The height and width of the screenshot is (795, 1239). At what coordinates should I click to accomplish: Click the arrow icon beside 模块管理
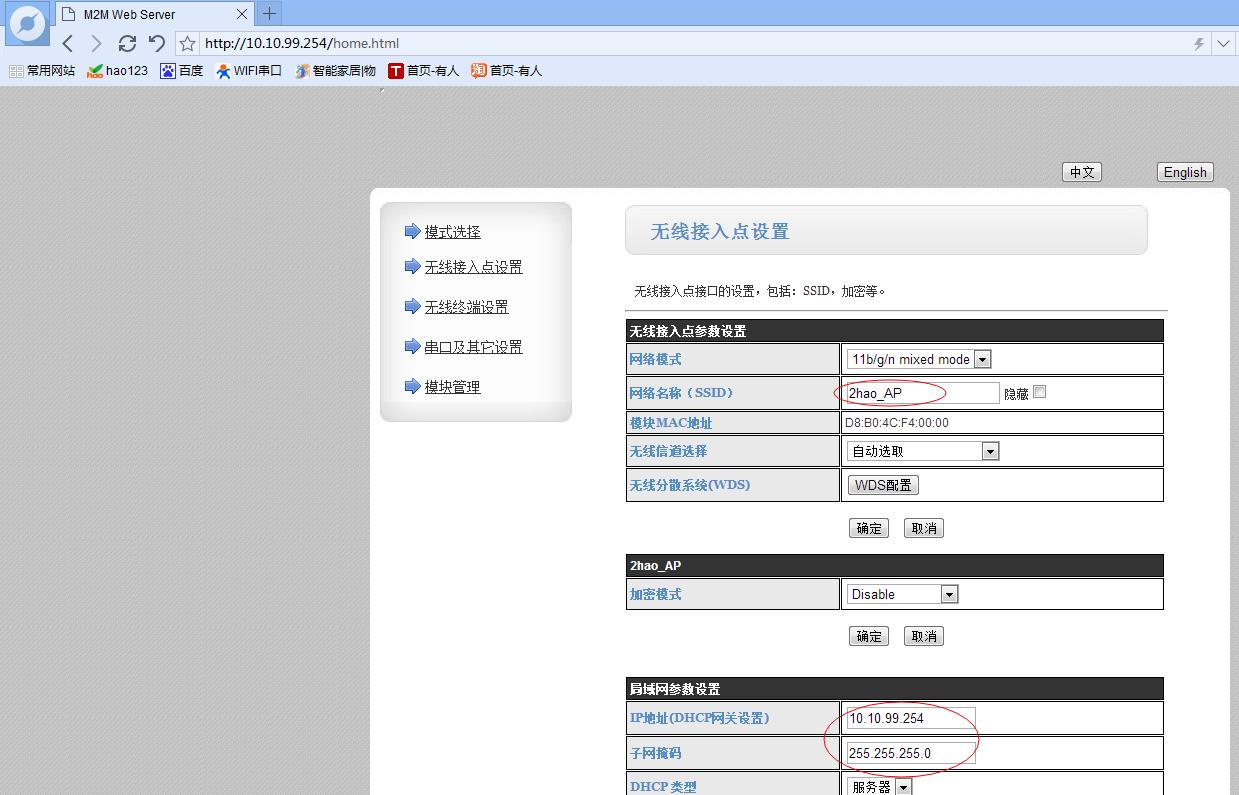pos(412,386)
